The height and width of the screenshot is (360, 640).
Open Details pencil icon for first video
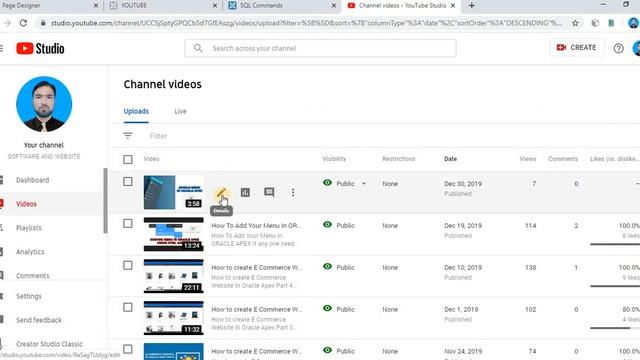click(x=221, y=193)
